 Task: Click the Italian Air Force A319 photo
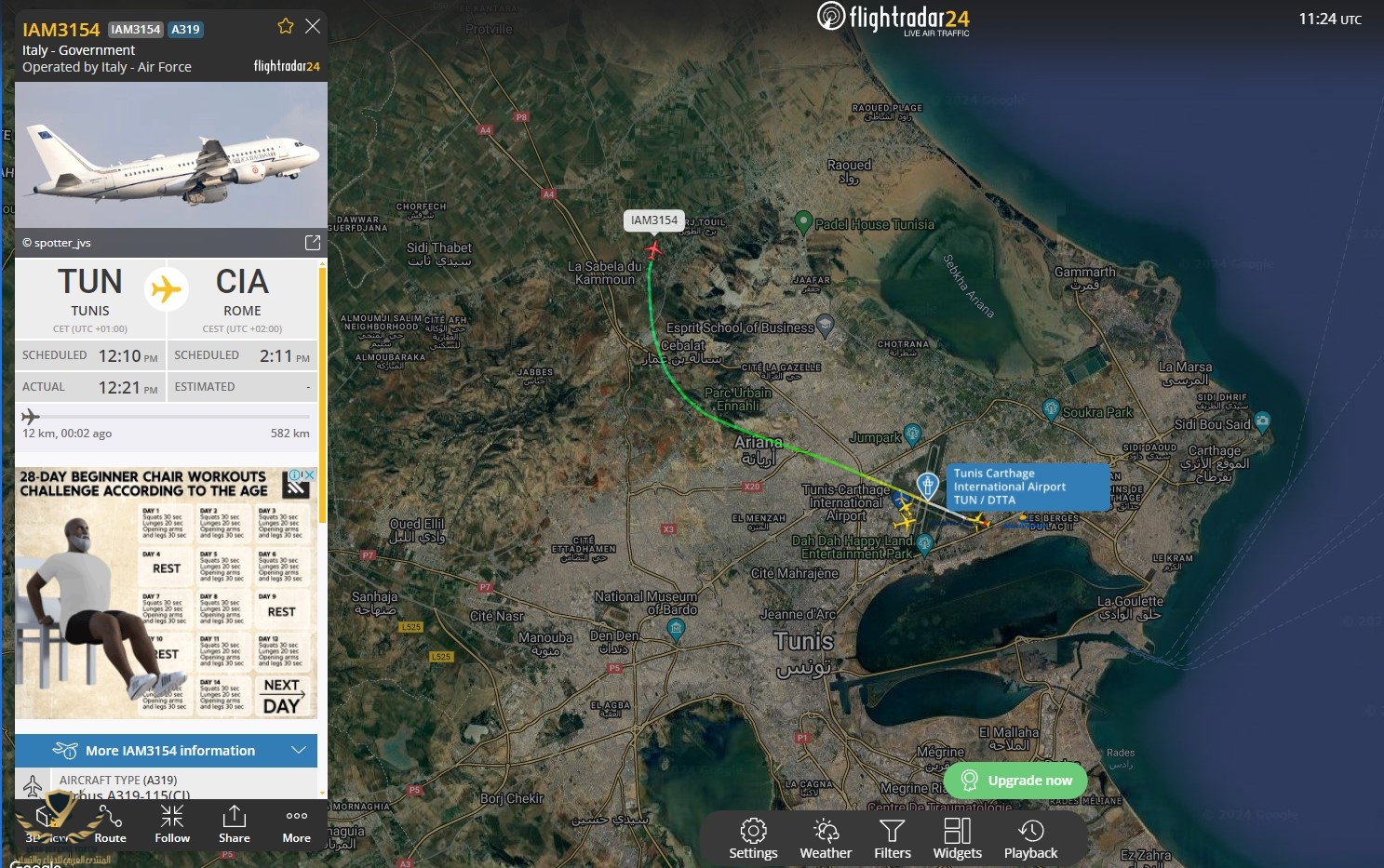[x=171, y=154]
